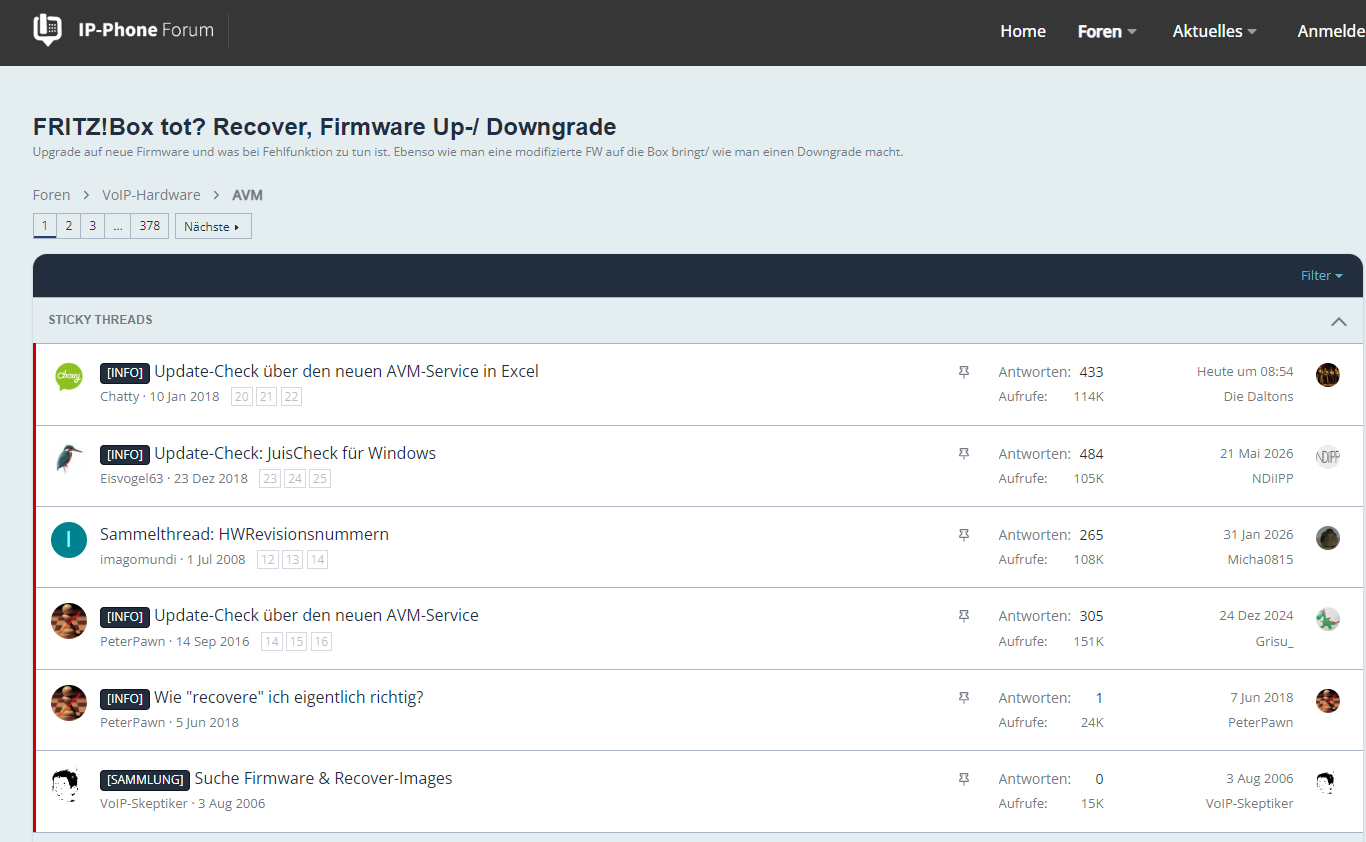Open the Aktuelles menu item
1366x842 pixels.
pyautogui.click(x=1207, y=31)
